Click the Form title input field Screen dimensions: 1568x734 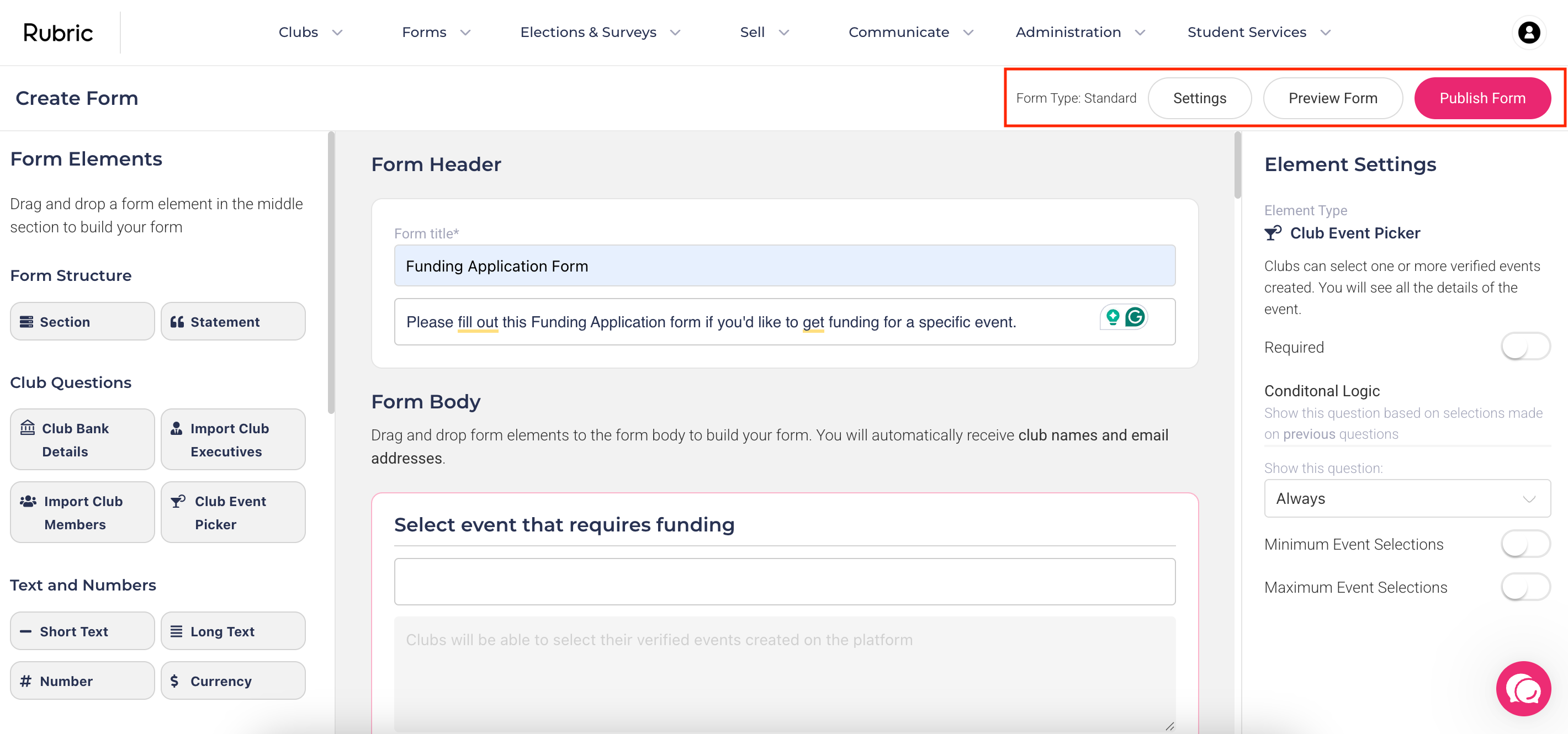click(784, 266)
